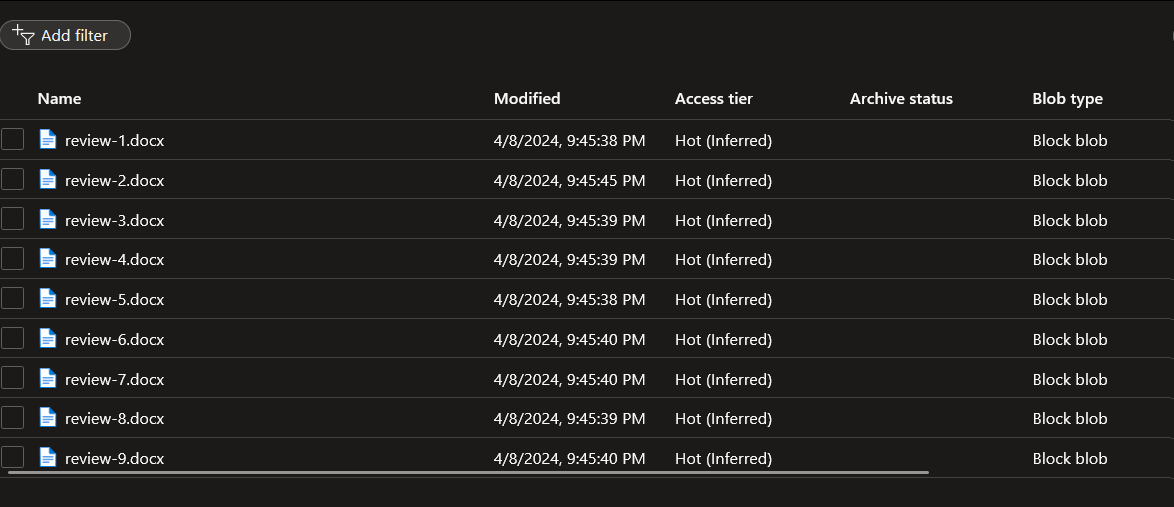Open the review-2.docx blob link

[x=115, y=180]
